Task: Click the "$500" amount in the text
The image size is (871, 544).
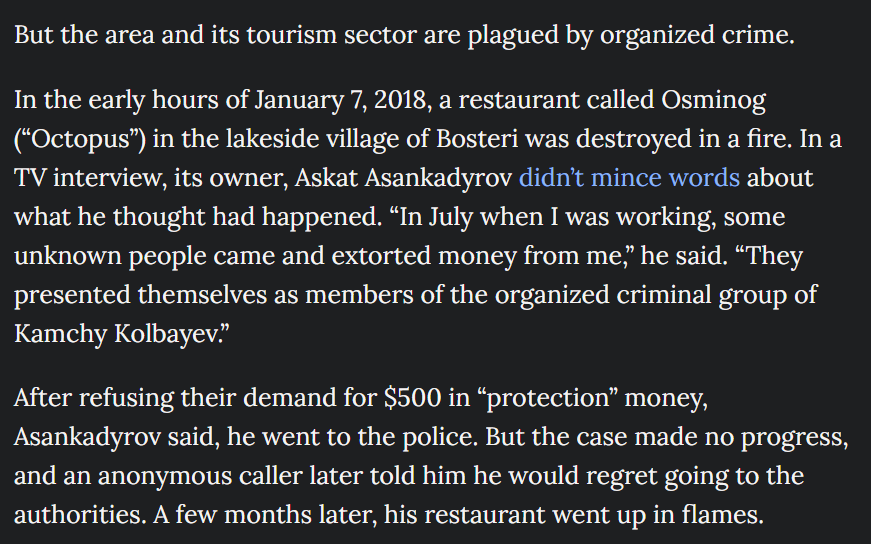Action: (412, 398)
